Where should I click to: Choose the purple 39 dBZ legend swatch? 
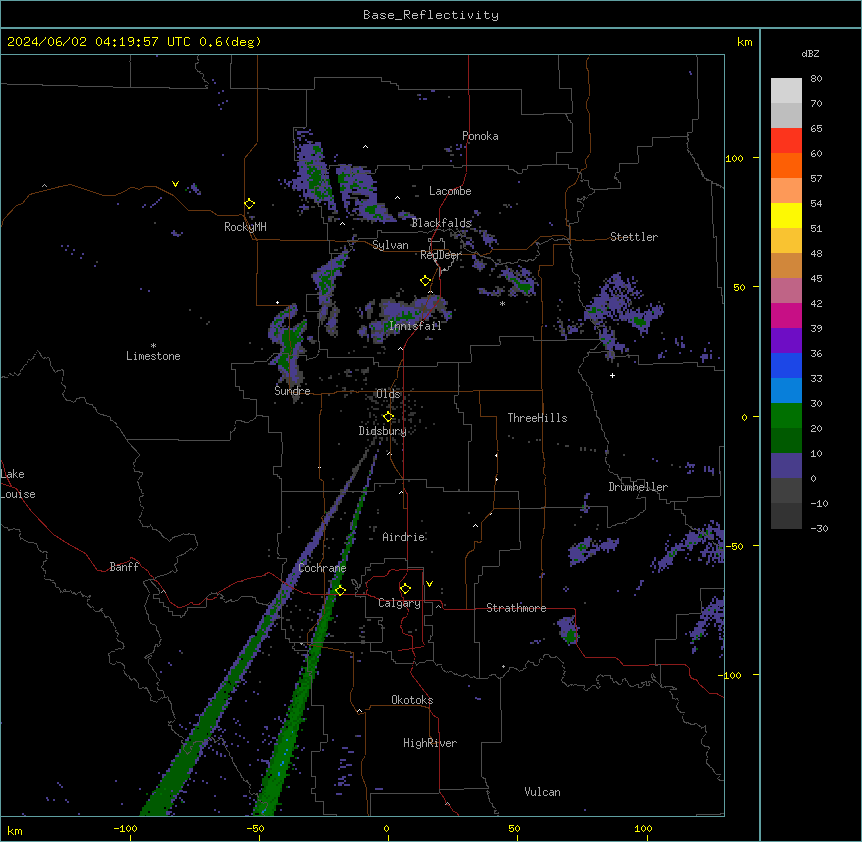tap(786, 341)
